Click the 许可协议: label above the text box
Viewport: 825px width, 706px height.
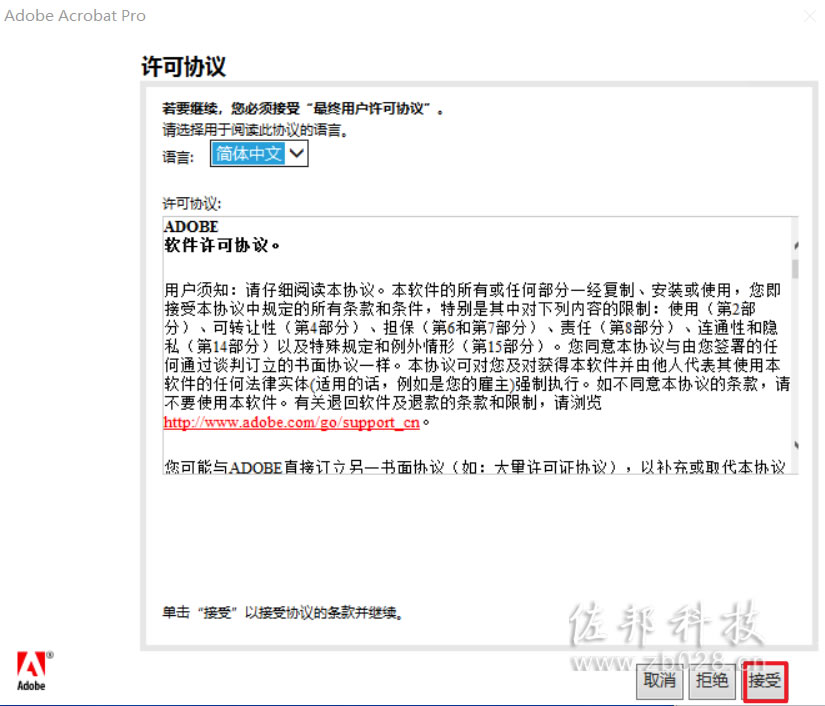192,204
